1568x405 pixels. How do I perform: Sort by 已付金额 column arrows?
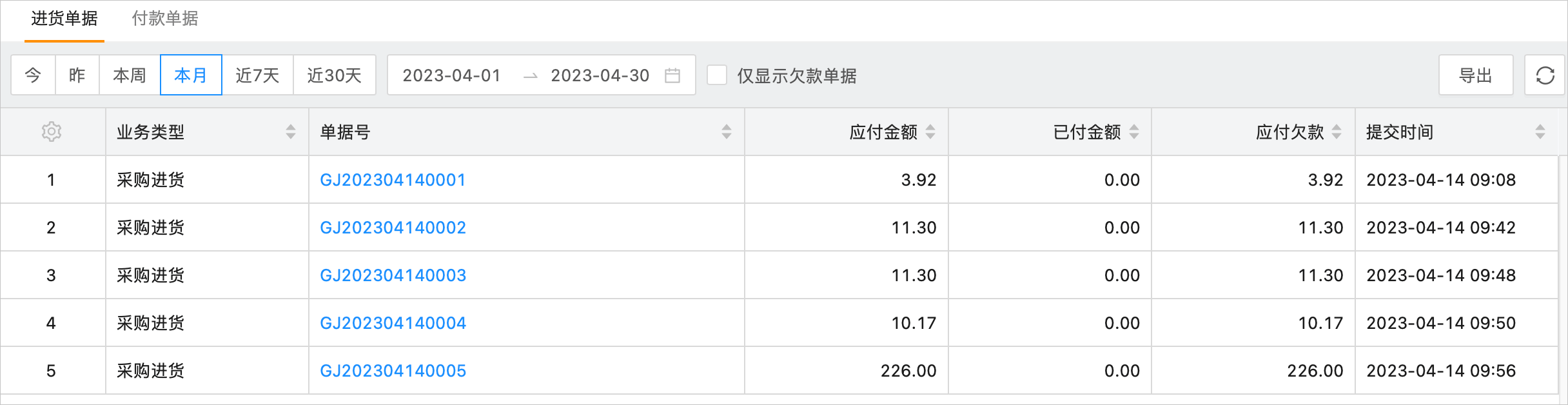point(1134,132)
